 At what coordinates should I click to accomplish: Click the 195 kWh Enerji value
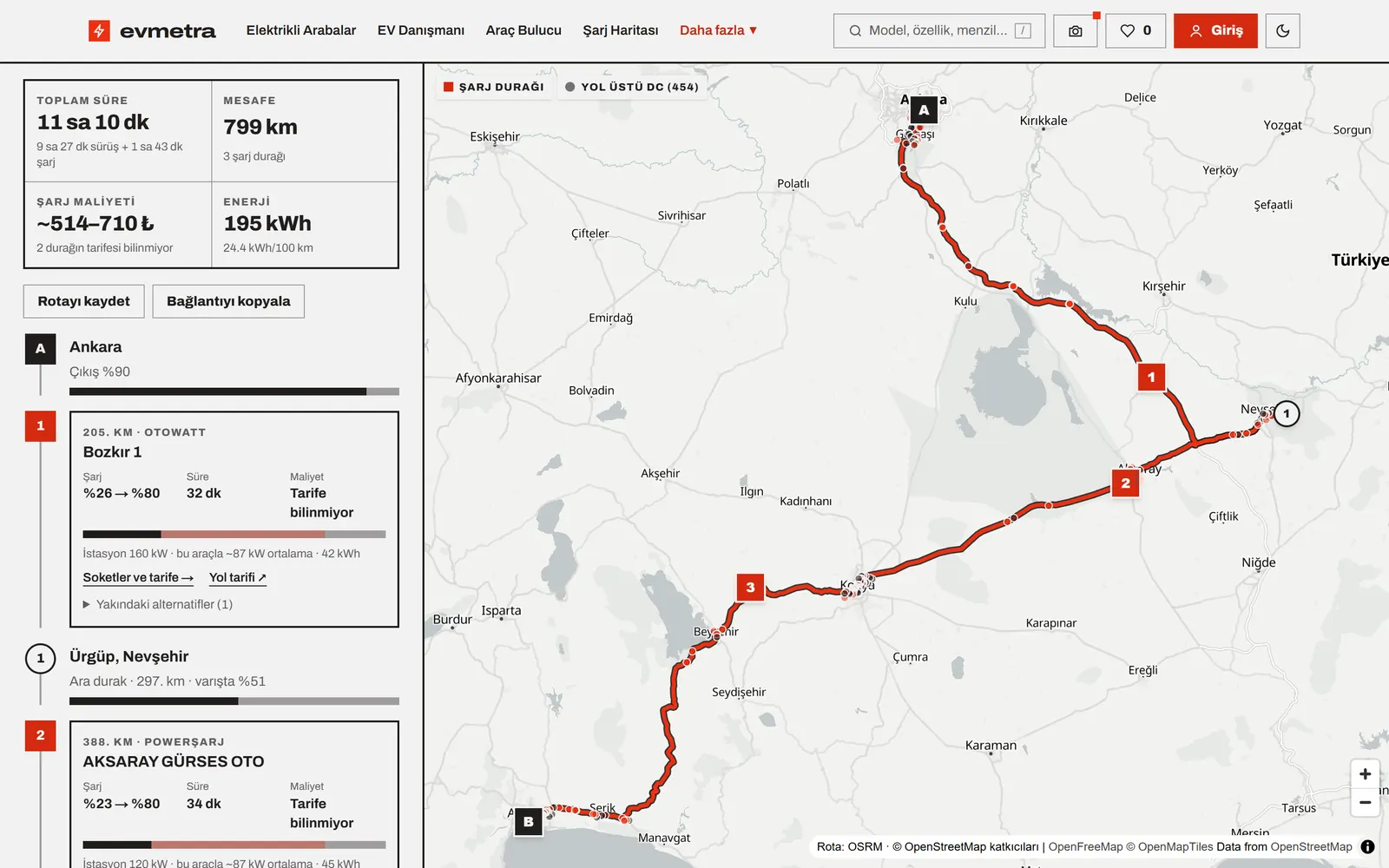(267, 224)
